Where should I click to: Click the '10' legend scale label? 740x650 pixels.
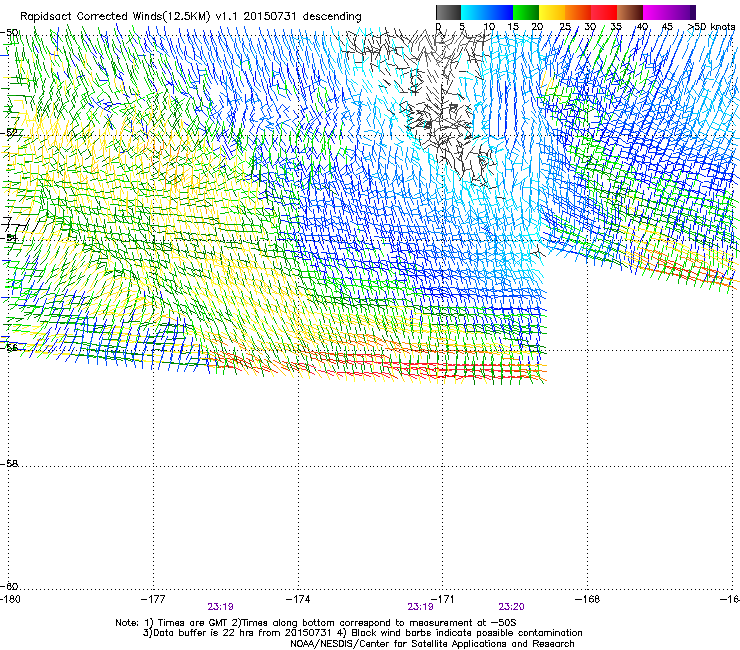[x=489, y=27]
